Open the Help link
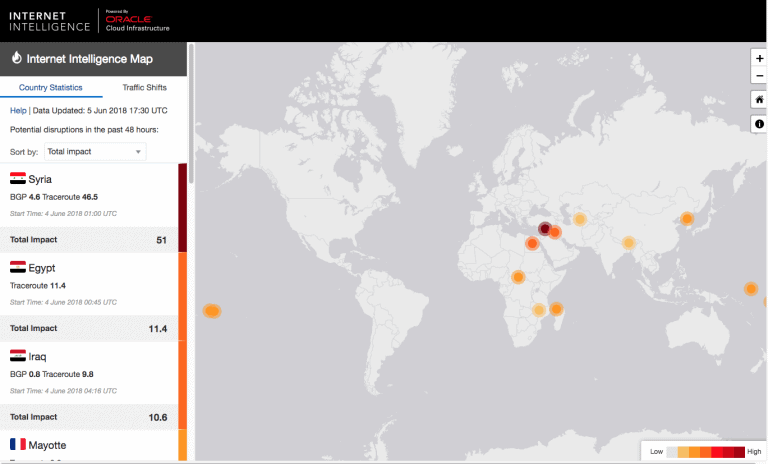The image size is (768, 464). (x=18, y=110)
